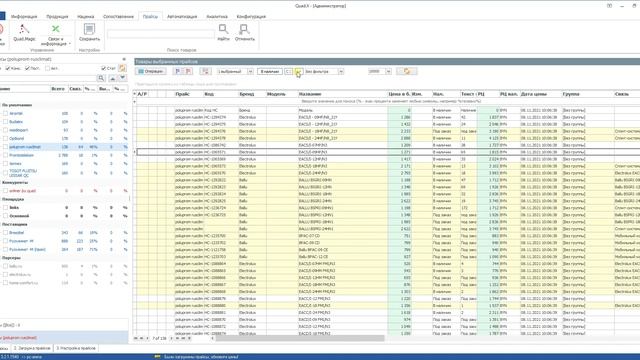Toggle the Конк. checkbox
The width and height of the screenshot is (640, 360).
[x=8, y=68]
